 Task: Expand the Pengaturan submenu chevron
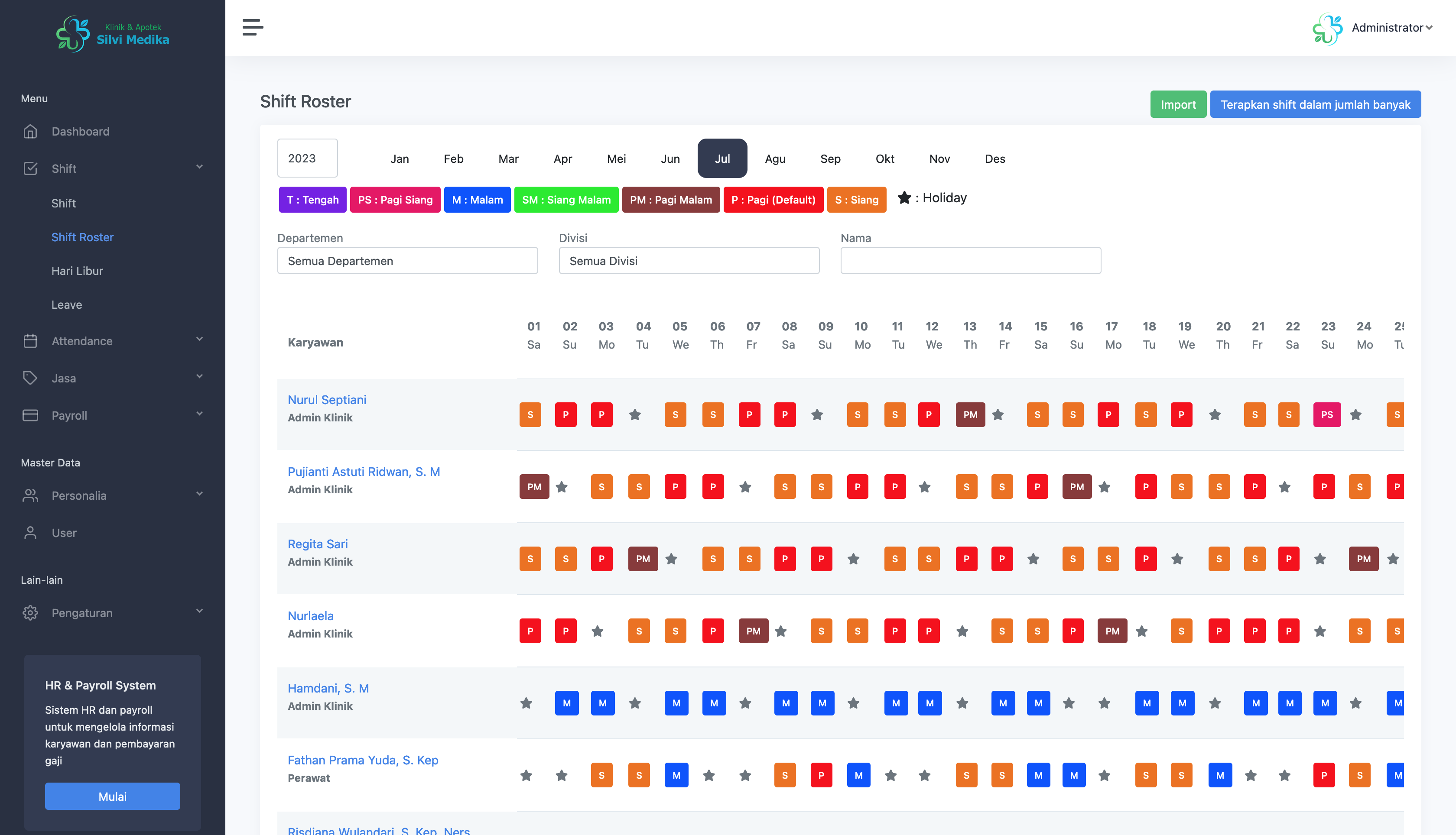(199, 611)
